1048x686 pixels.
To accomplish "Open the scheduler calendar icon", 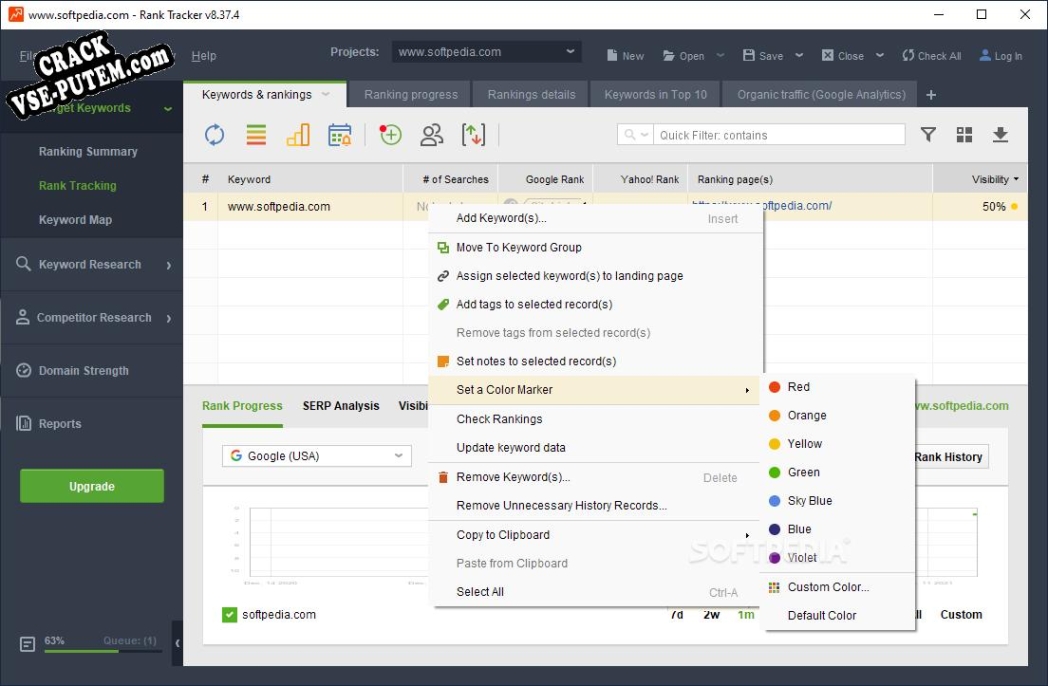I will point(340,135).
